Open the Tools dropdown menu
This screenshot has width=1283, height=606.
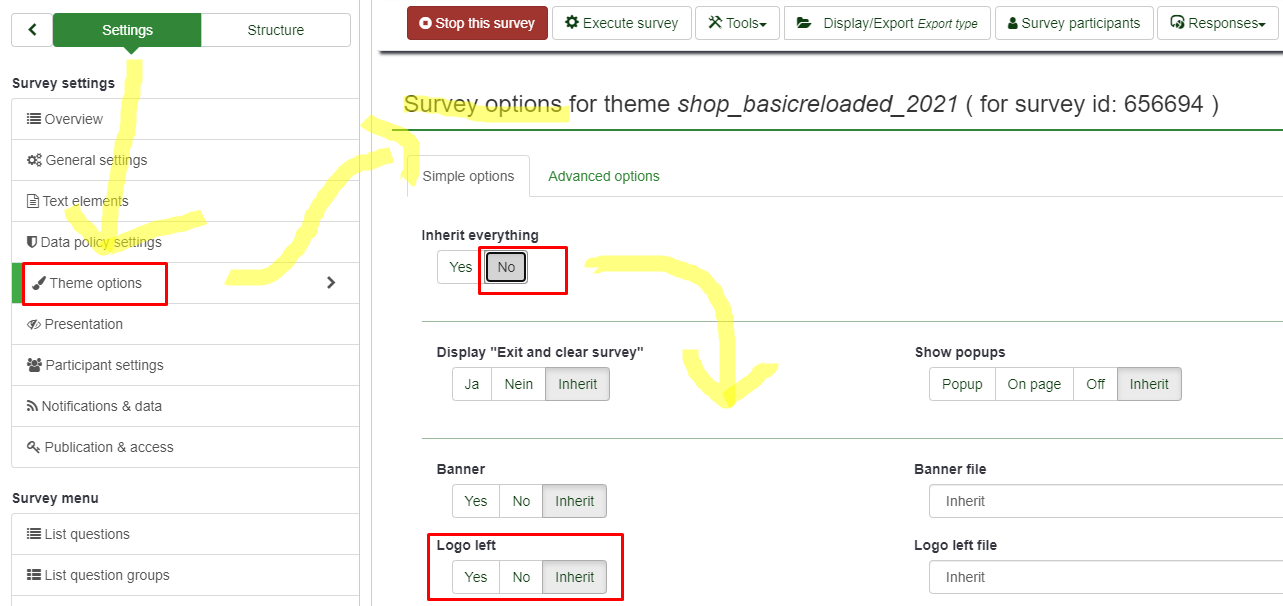737,22
